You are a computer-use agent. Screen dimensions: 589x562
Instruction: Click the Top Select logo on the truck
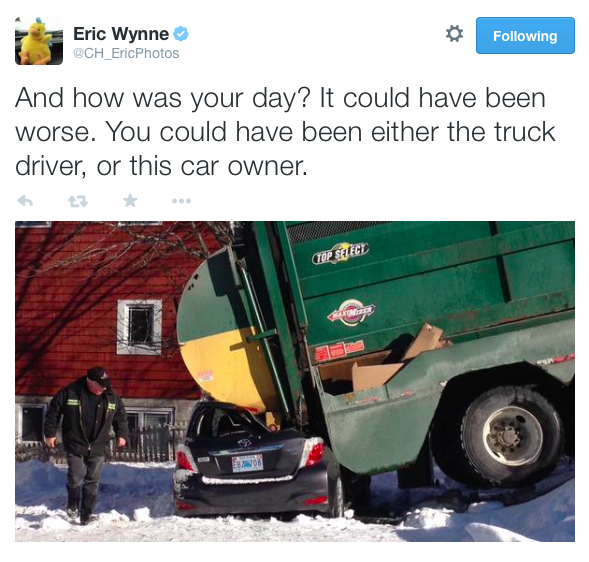(x=340, y=254)
